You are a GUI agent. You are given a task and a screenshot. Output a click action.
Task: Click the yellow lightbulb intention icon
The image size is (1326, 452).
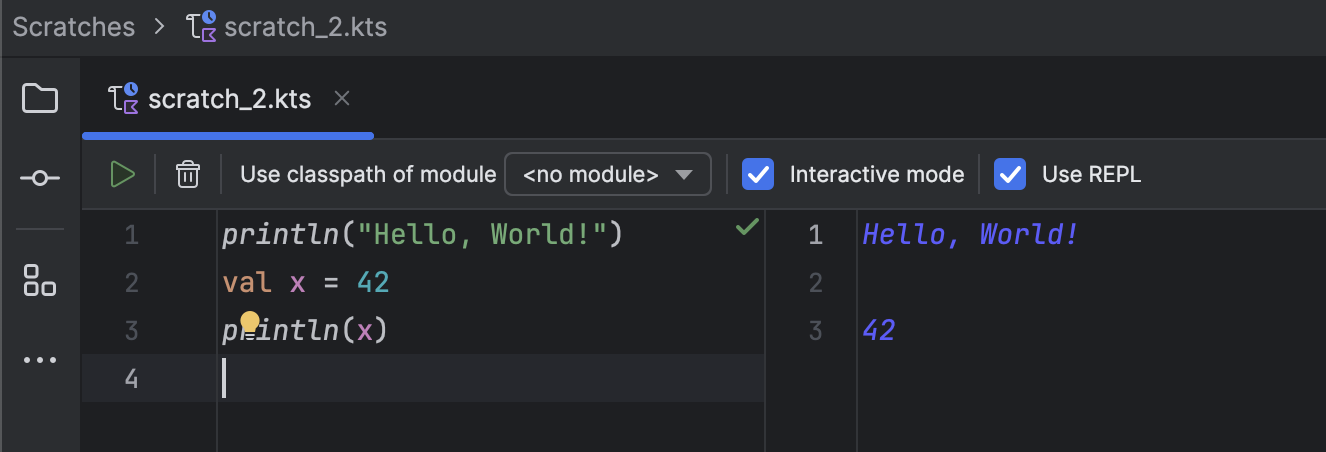(250, 322)
